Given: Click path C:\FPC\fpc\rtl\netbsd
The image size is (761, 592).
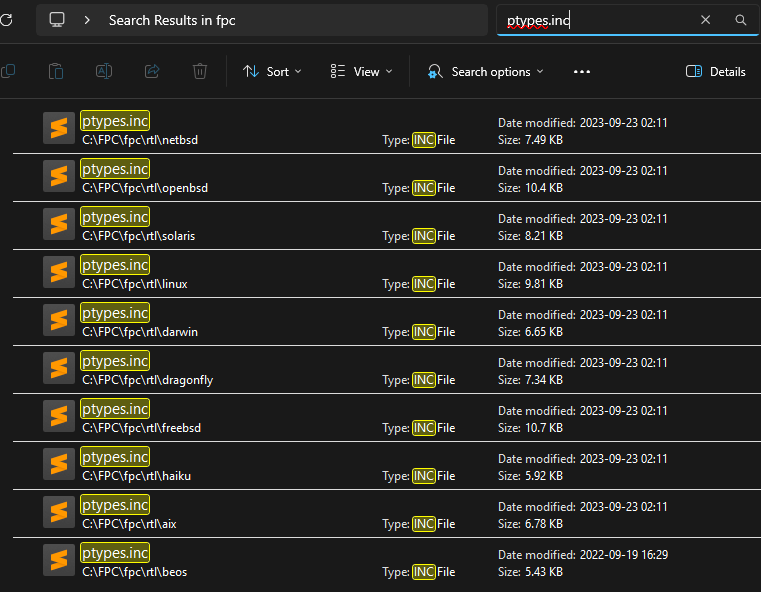Looking at the screenshot, I should (x=140, y=140).
